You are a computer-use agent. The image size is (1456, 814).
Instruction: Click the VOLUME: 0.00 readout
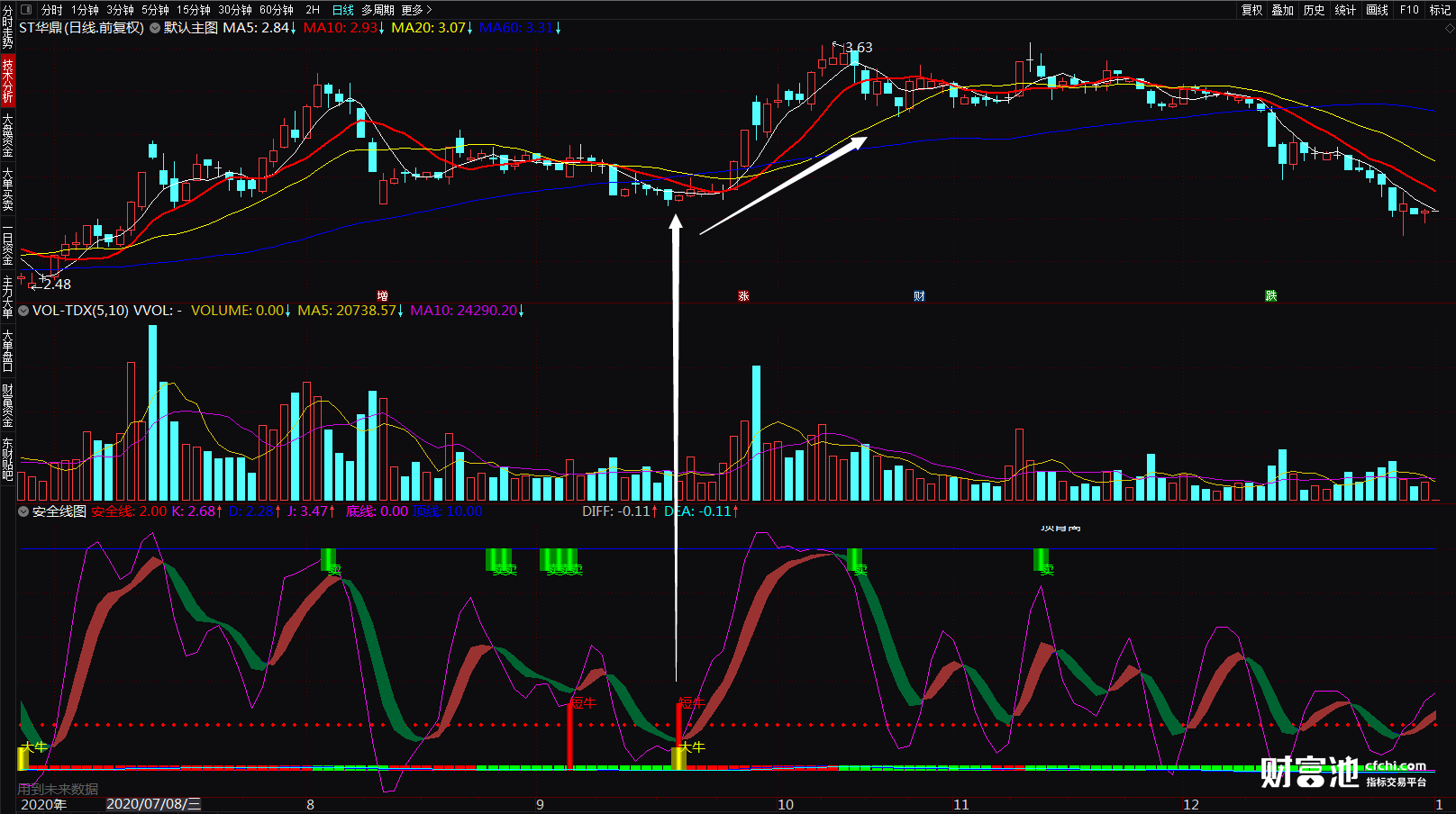coord(241,311)
